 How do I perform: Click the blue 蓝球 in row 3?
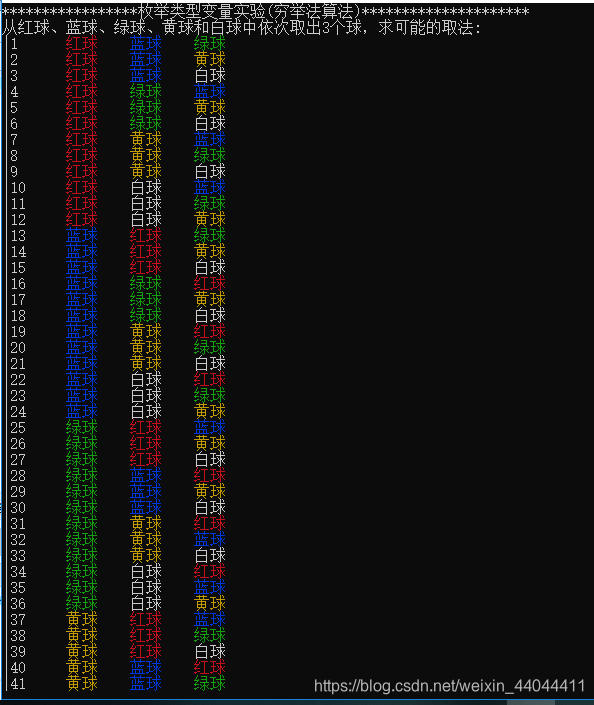(146, 76)
